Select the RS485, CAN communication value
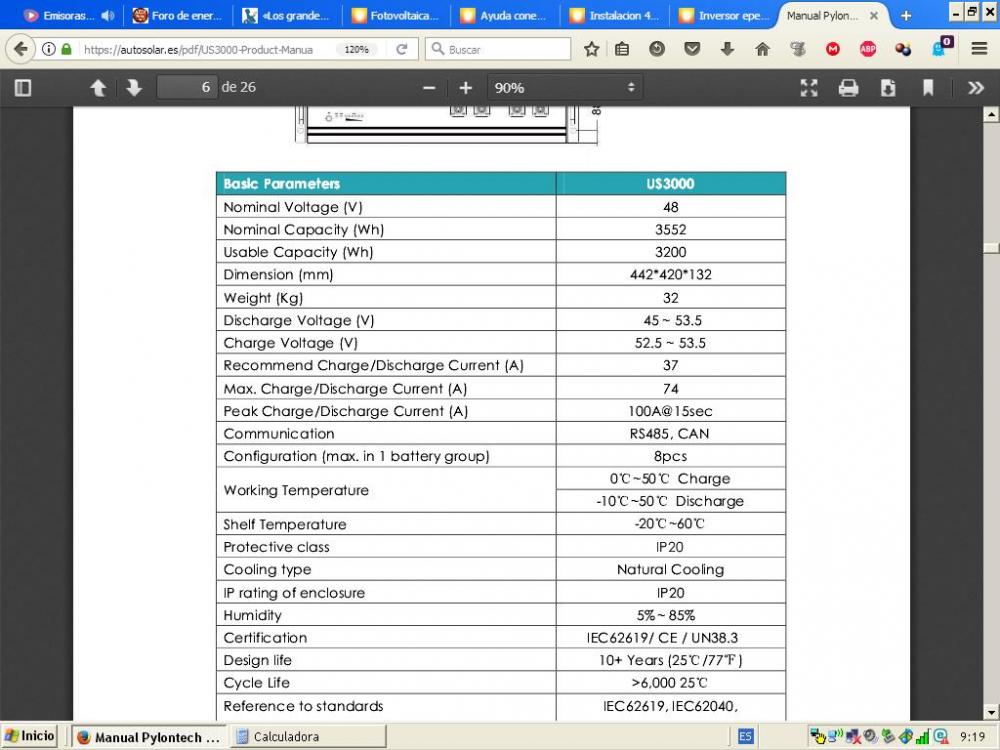Screen dimensions: 1000x750 (x=669, y=434)
